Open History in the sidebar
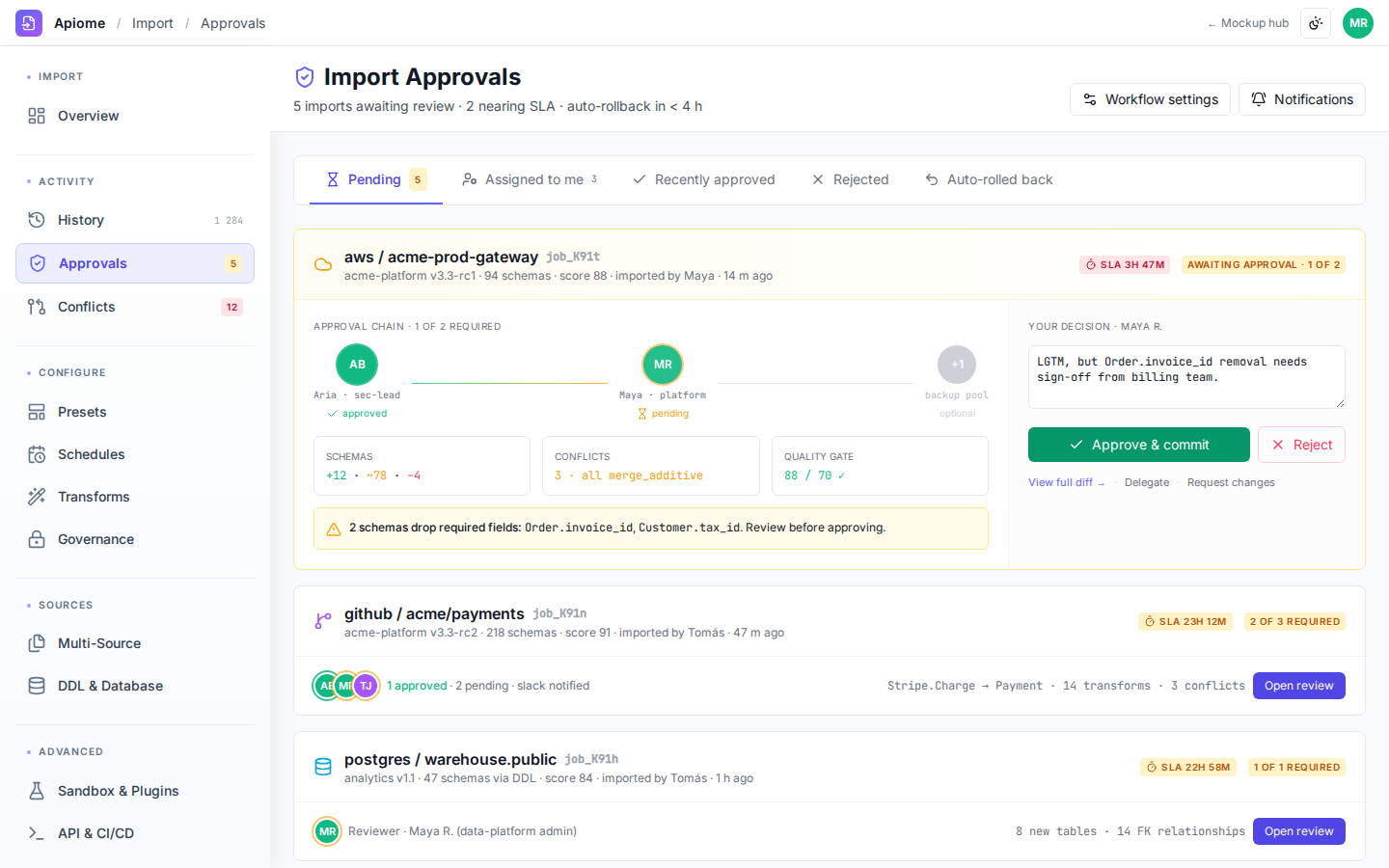 [135, 220]
